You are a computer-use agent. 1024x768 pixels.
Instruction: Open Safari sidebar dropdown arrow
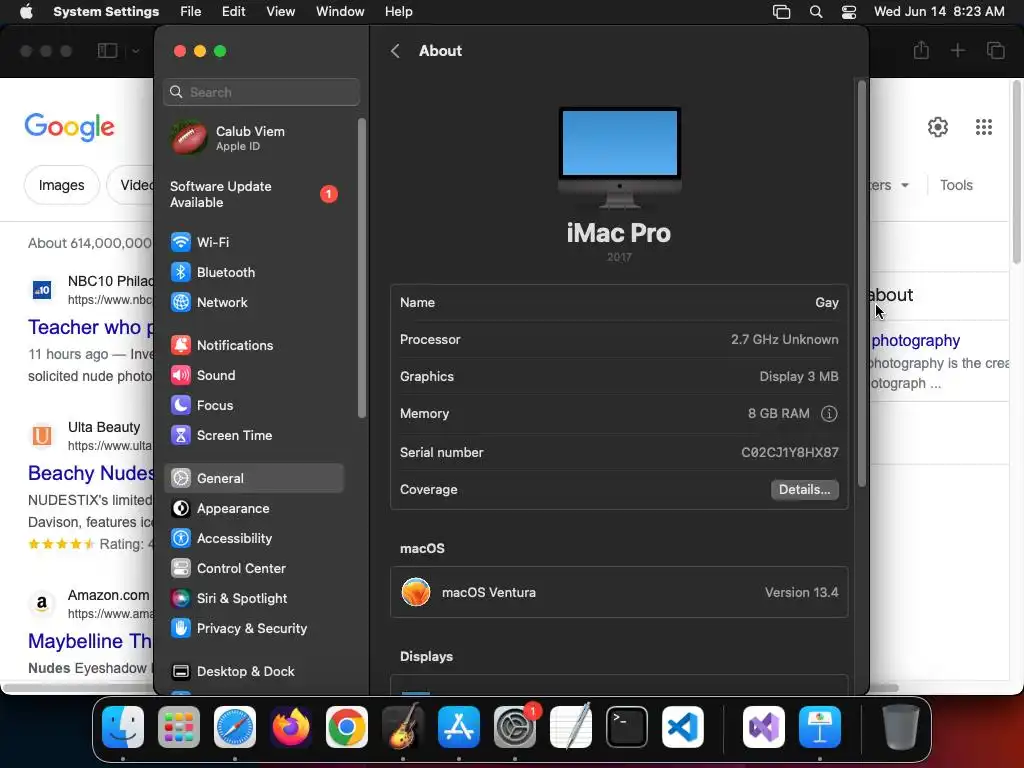(x=135, y=51)
